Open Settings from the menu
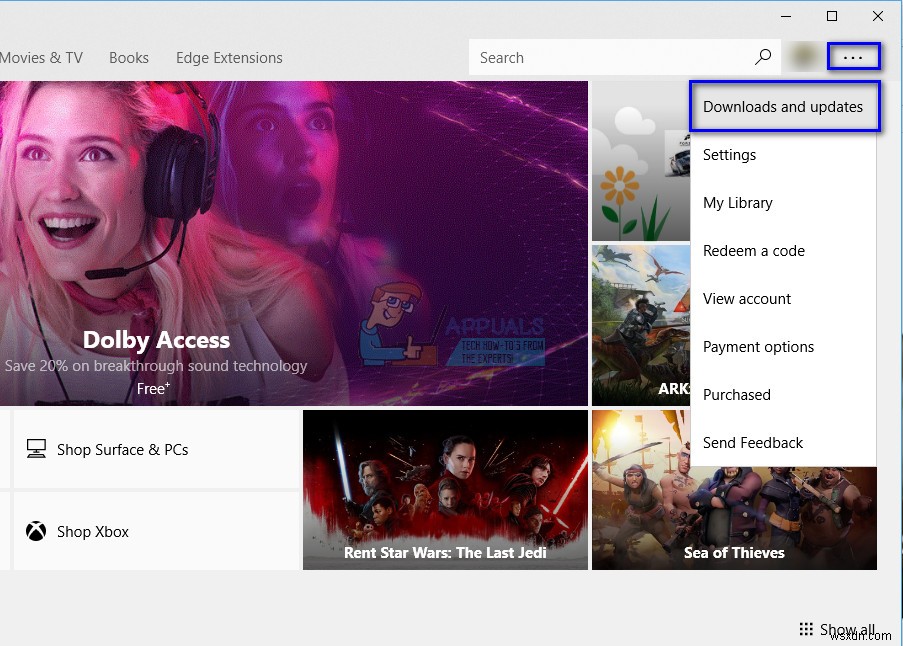 [x=783, y=155]
